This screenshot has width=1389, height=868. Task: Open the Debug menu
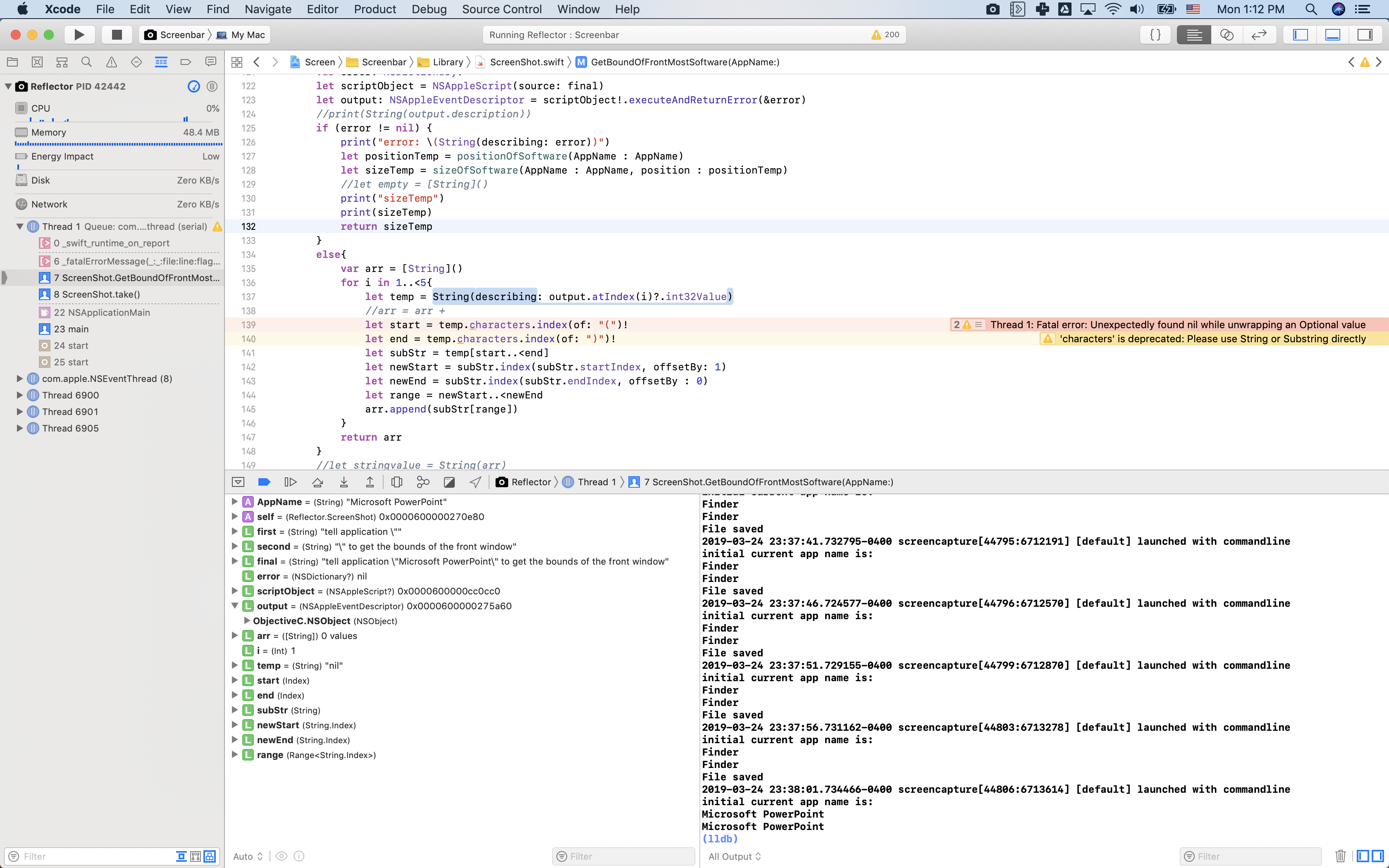[x=429, y=9]
